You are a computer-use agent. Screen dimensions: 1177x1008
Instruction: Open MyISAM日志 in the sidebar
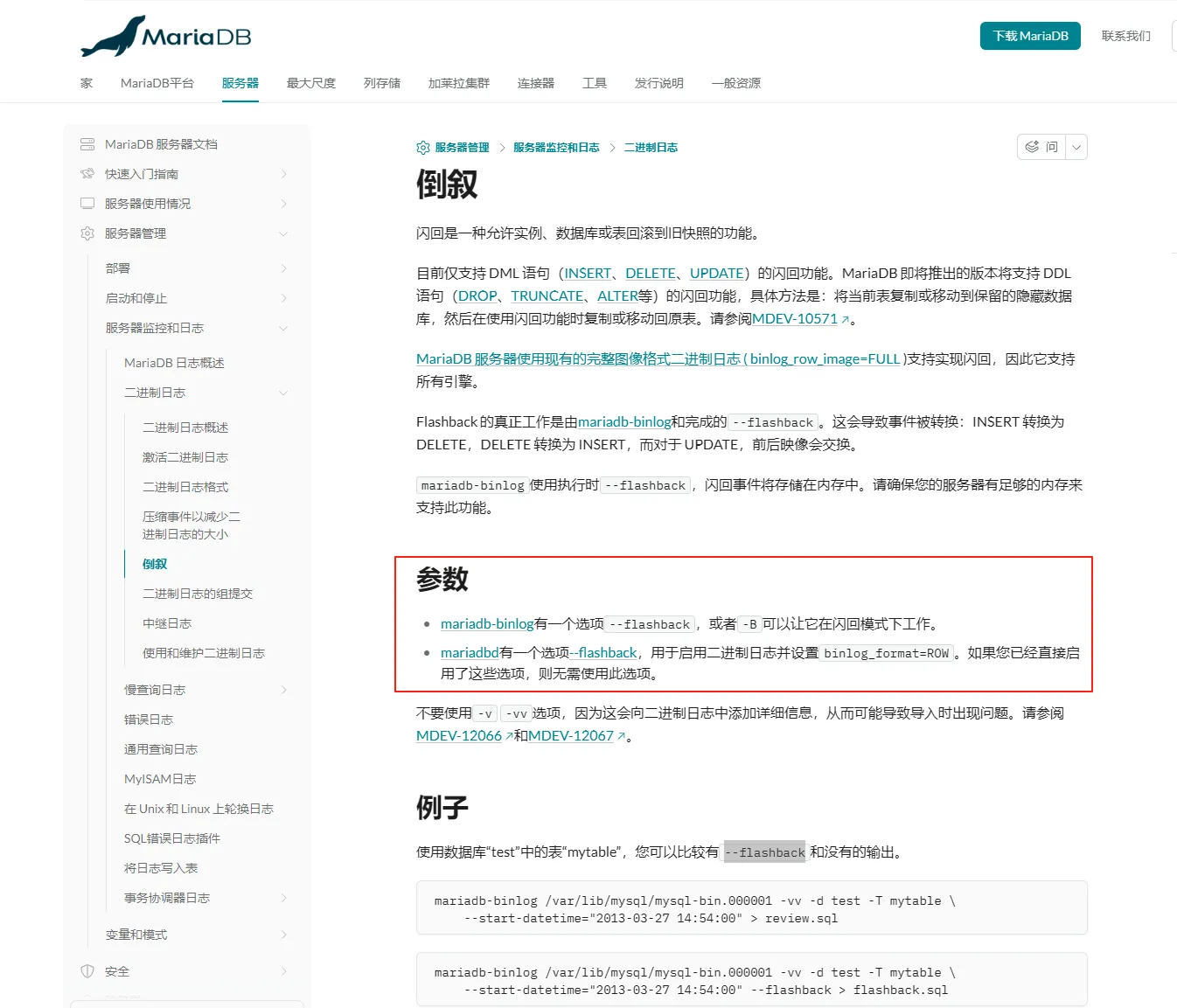click(160, 779)
